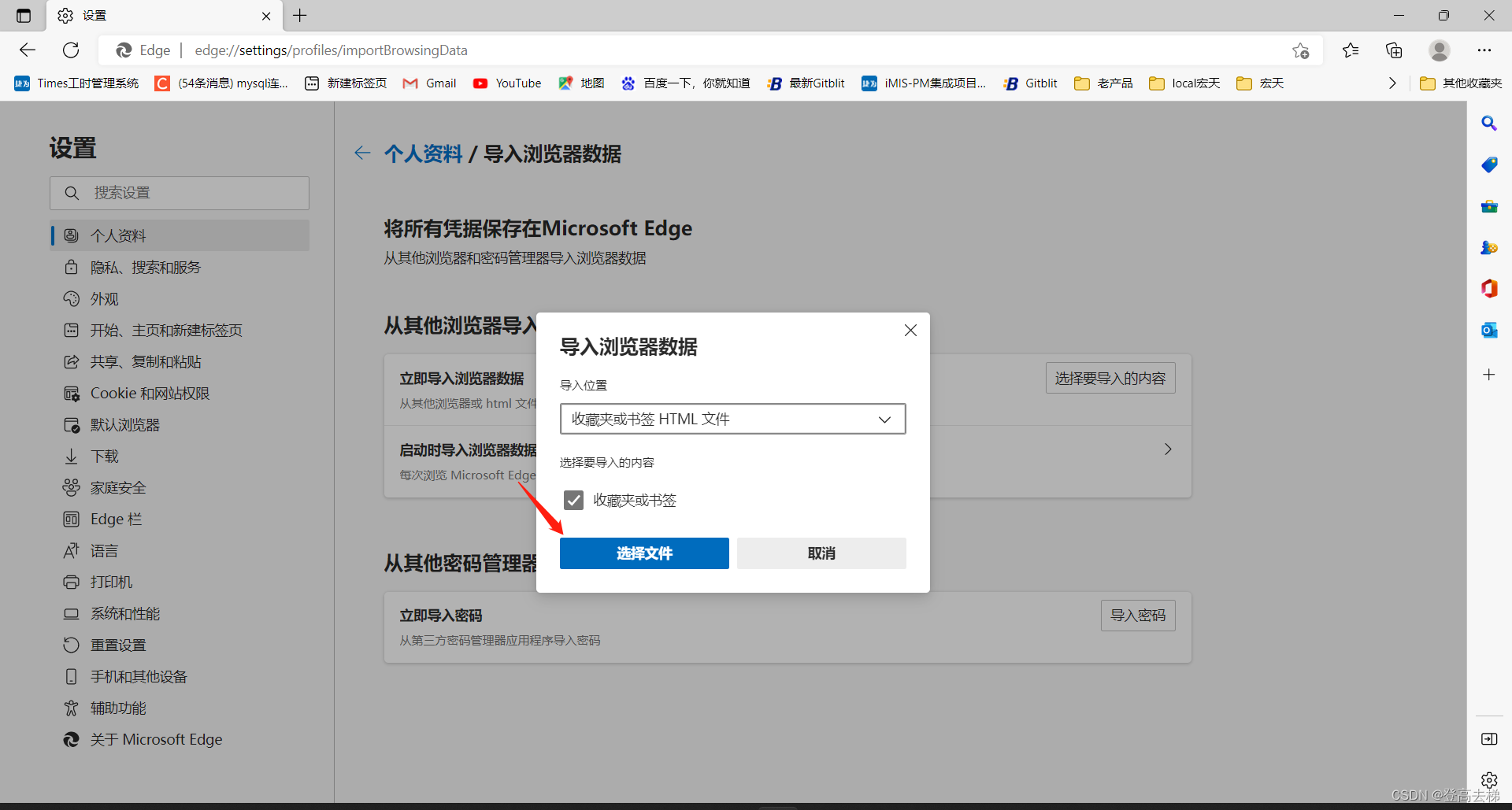This screenshot has height=810, width=1512.
Task: Select 辅助功能 settings item
Action: [x=180, y=708]
